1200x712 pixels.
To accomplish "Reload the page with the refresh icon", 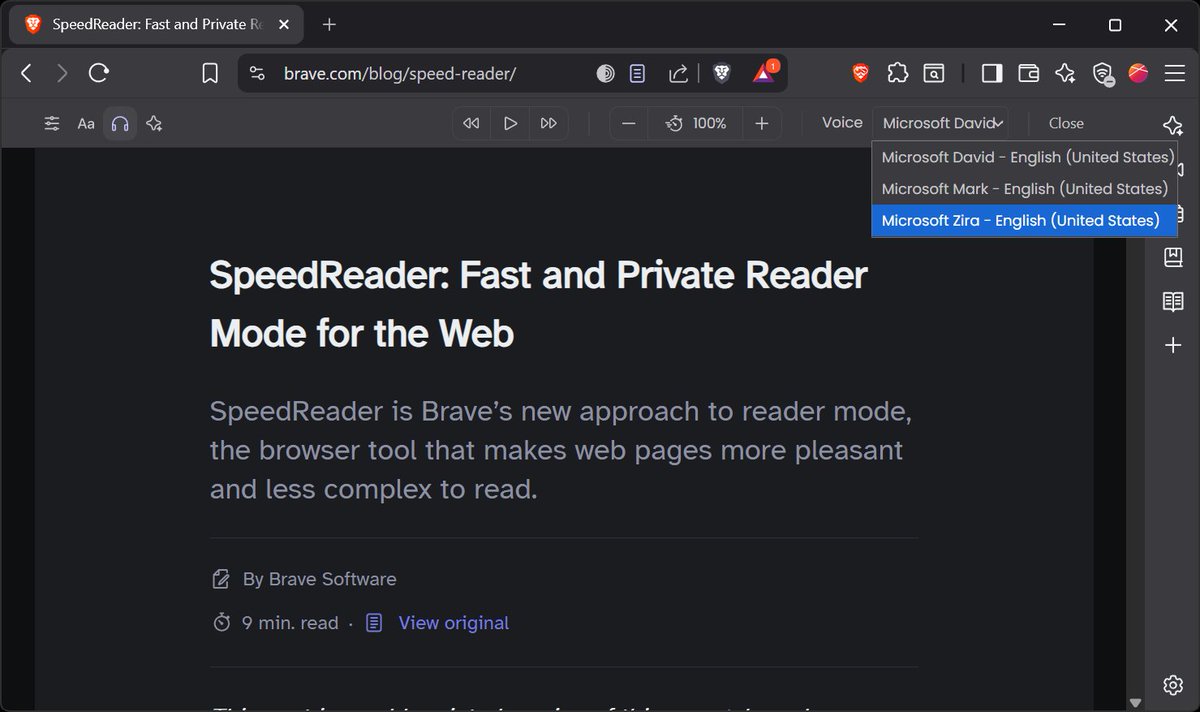I will pyautogui.click(x=98, y=73).
